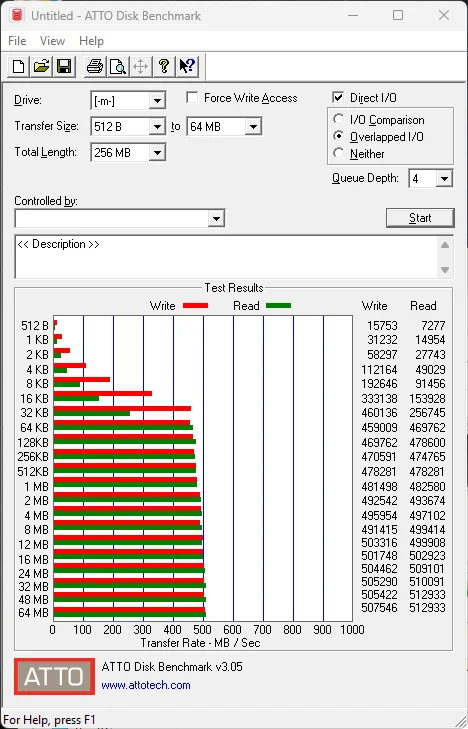Screen dimensions: 468x729
Task: Open the View menu
Action: (x=52, y=41)
